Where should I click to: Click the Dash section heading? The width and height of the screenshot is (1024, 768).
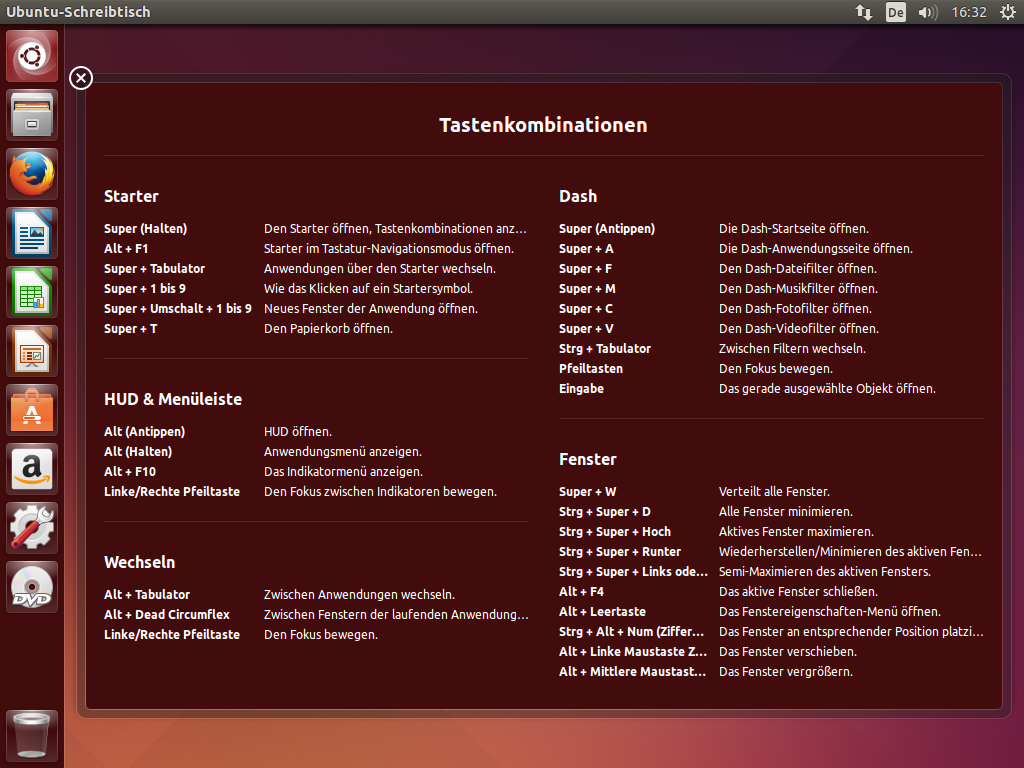tap(578, 196)
